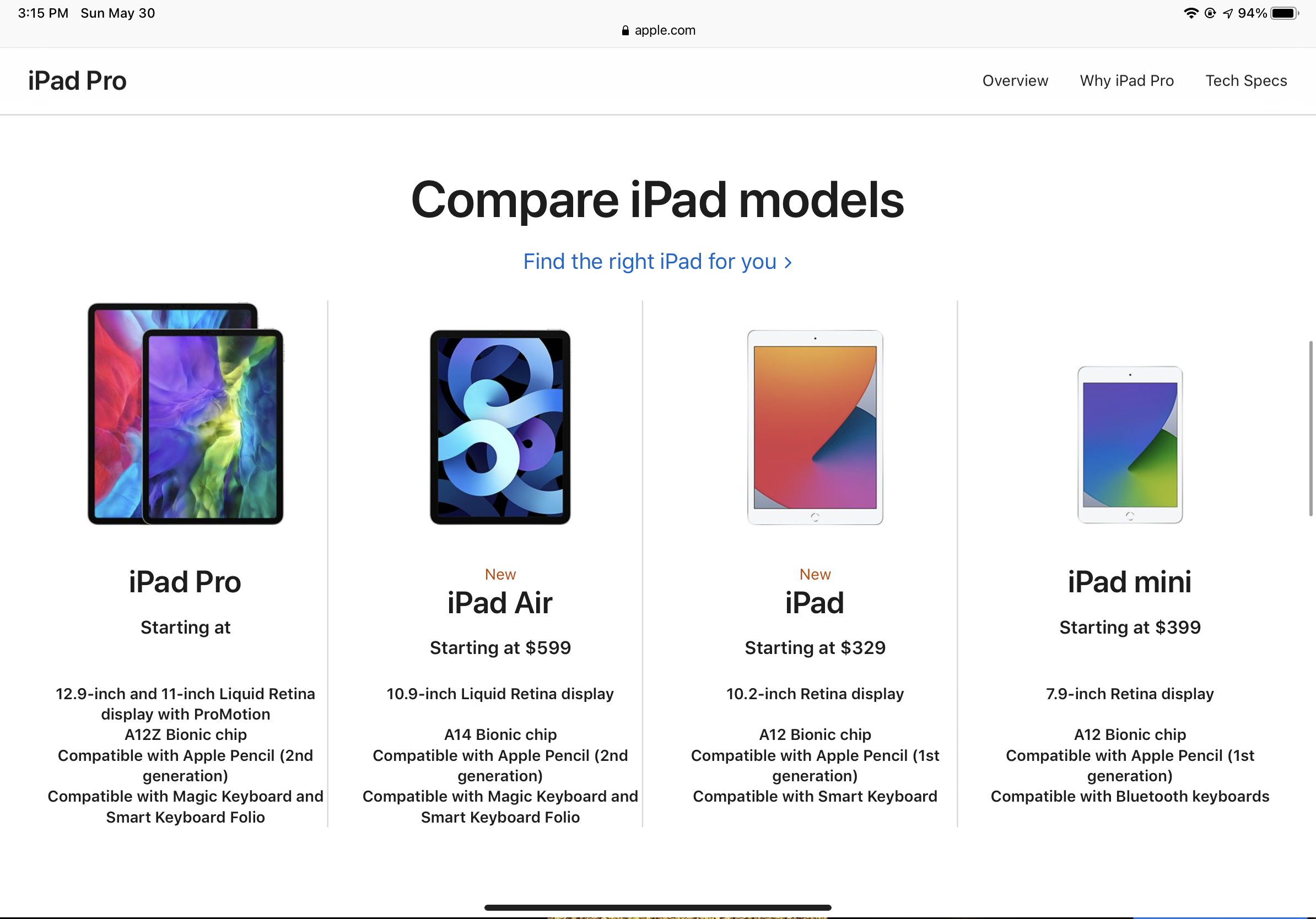Click the A12Z Bionic chip text
Viewport: 1316px width, 919px height.
click(x=186, y=734)
